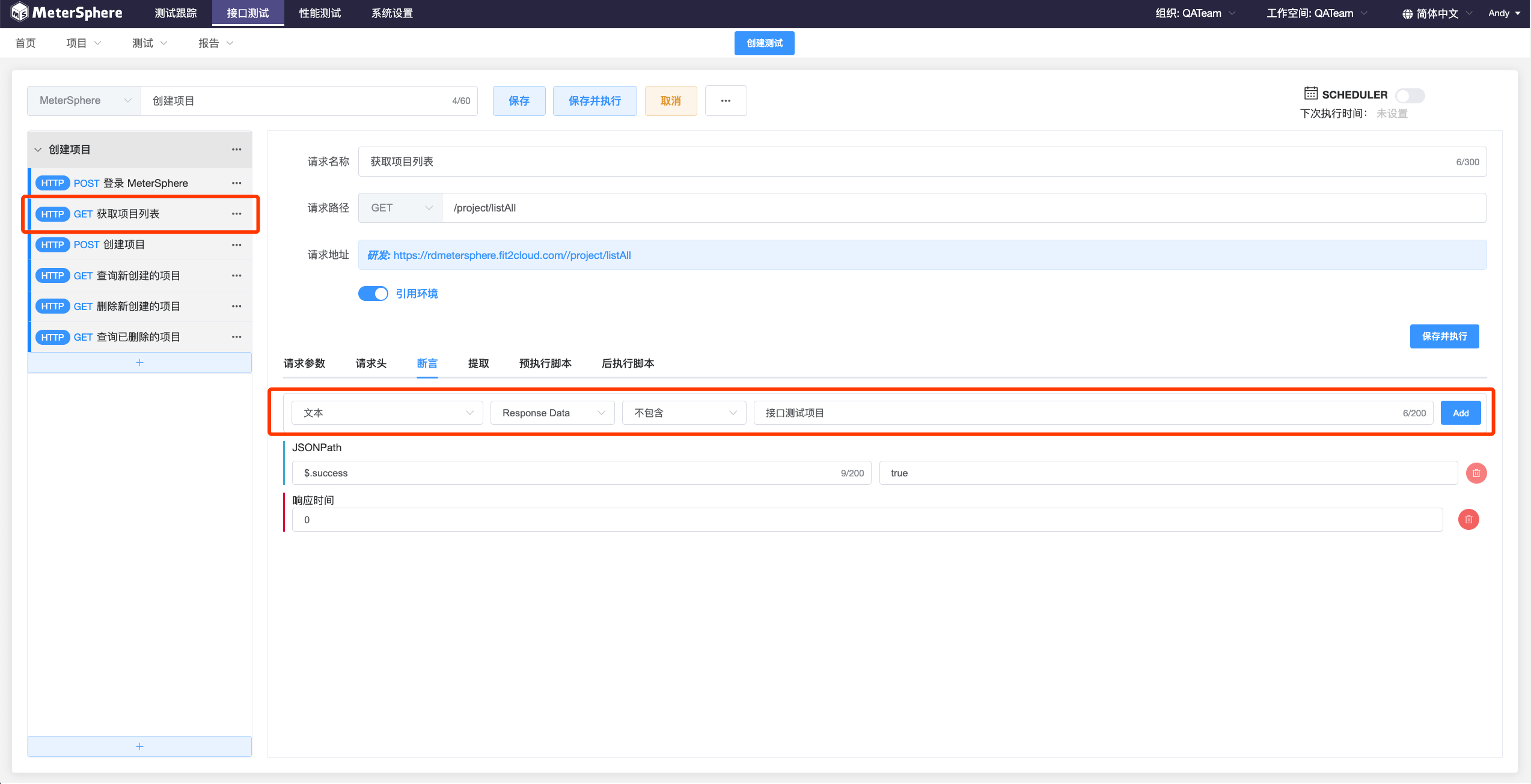Open the 性能测试 top menu

click(320, 13)
